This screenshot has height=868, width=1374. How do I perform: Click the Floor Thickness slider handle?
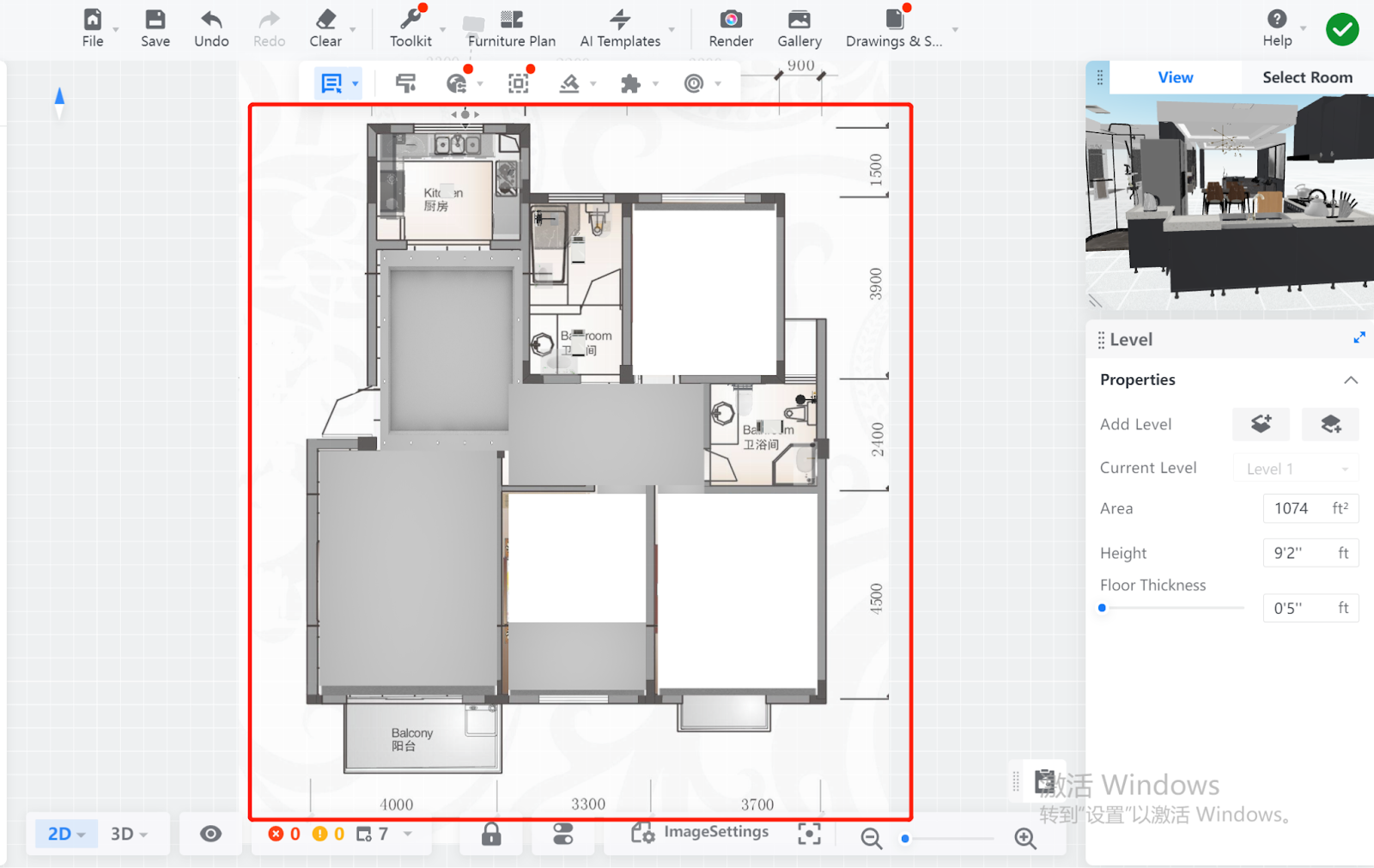tap(1103, 608)
